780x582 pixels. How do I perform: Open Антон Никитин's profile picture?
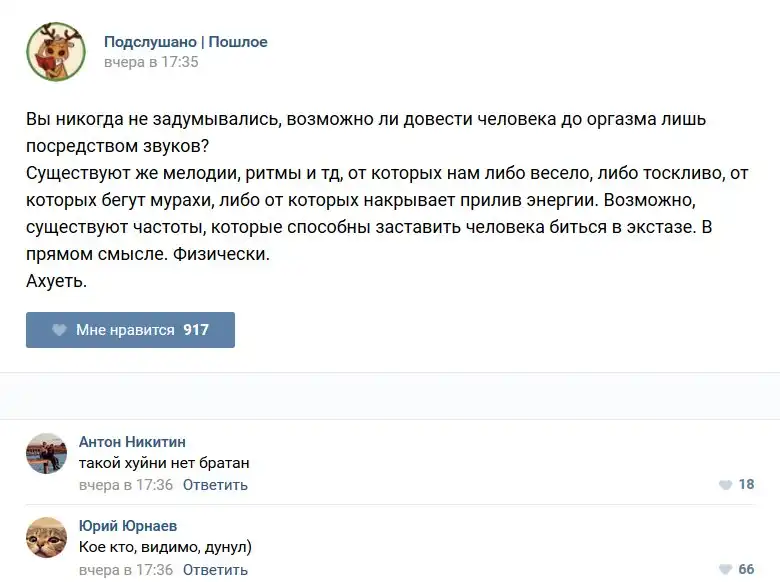(46, 453)
